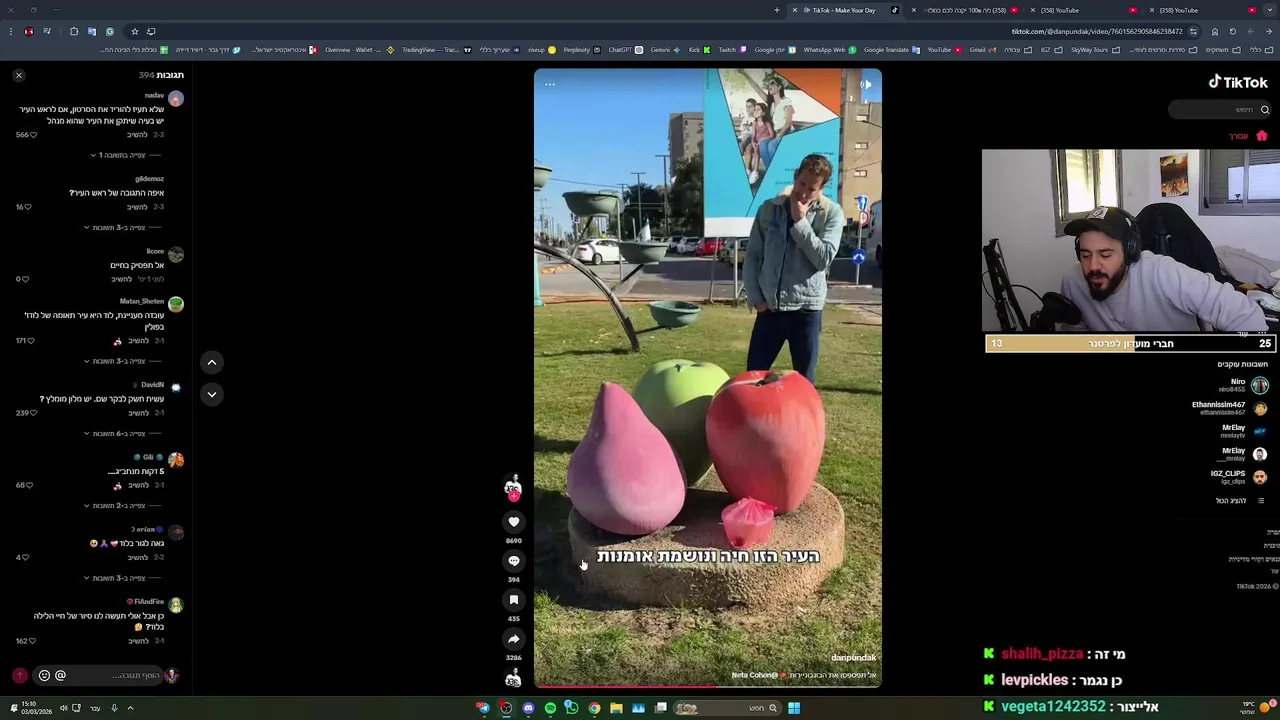The width and height of the screenshot is (1280, 720).
Task: Insert emoji in the comment box
Action: pos(44,676)
